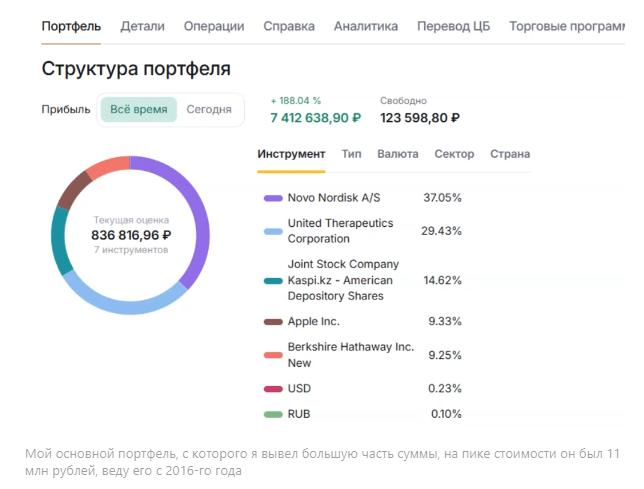Open the Портфель tab
Image resolution: width=644 pixels, height=489 pixels.
[71, 26]
